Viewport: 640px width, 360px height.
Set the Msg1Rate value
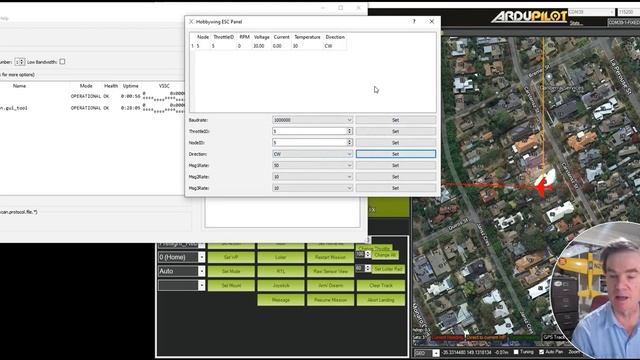(x=395, y=165)
